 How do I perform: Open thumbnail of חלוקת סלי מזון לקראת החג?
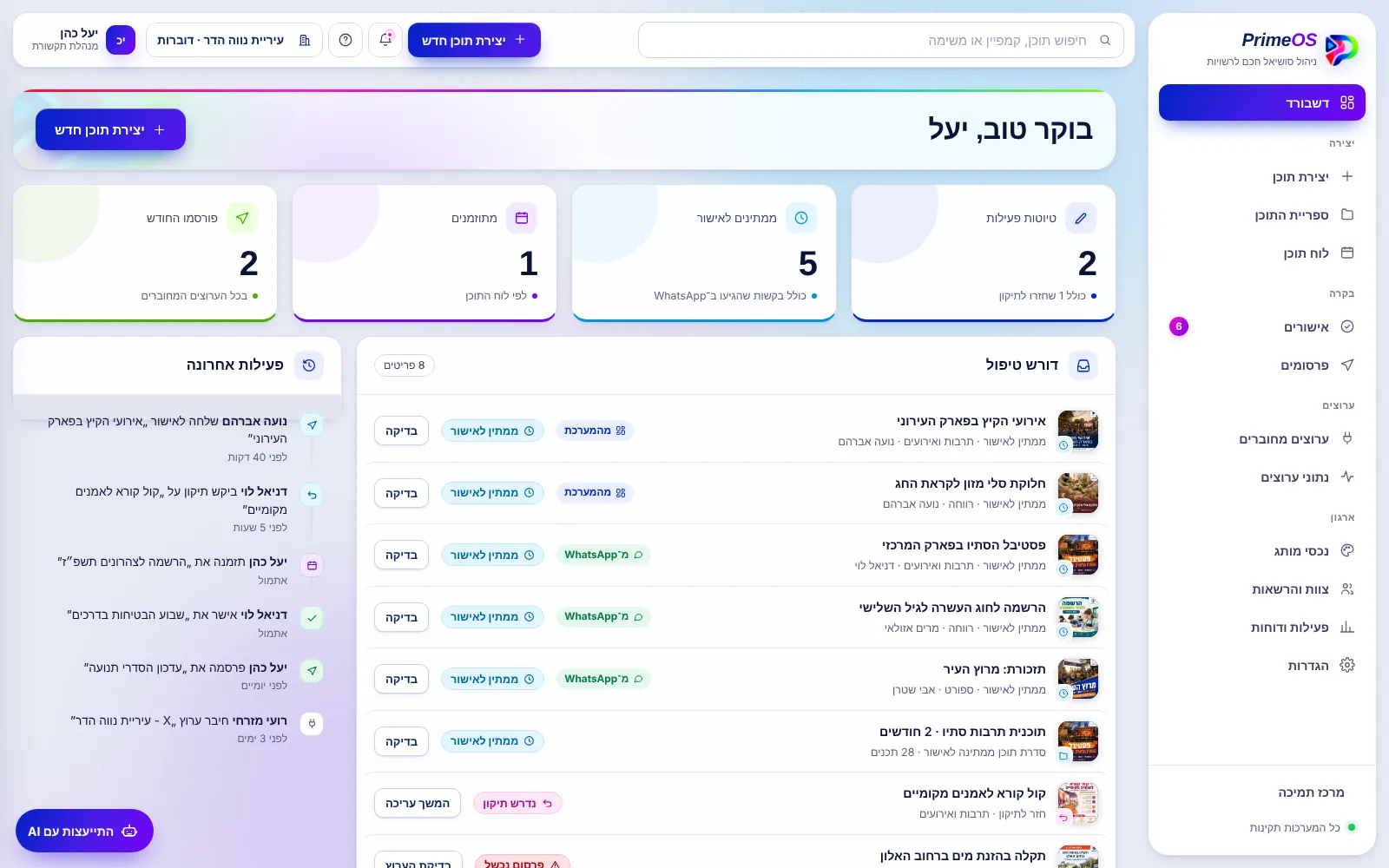tap(1078, 493)
